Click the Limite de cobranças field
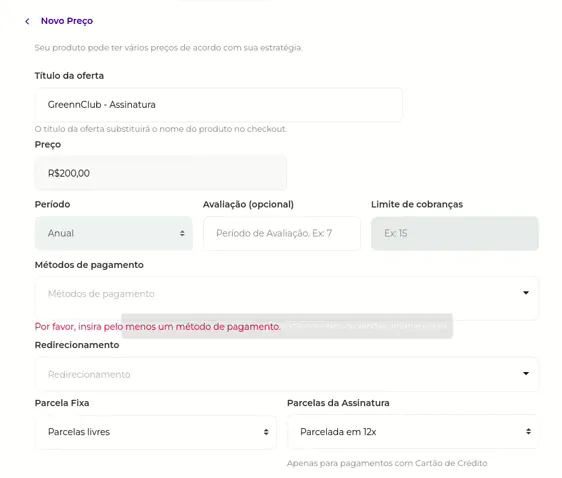This screenshot has width=562, height=478. (x=454, y=233)
